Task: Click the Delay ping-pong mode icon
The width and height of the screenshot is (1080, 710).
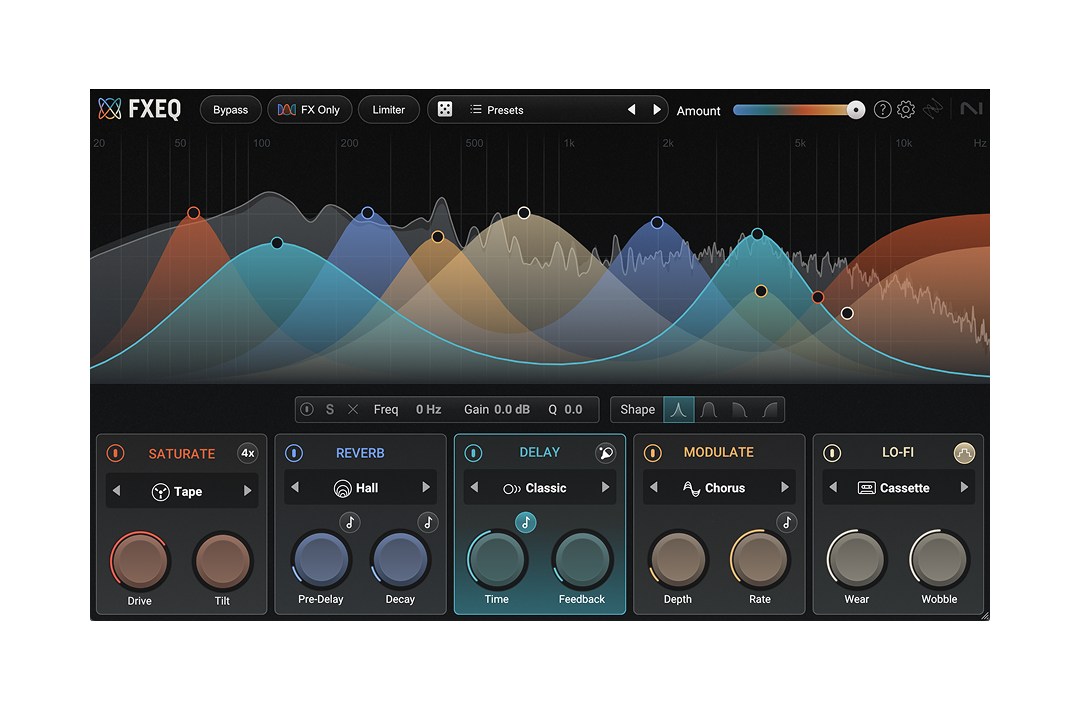Action: coord(605,452)
